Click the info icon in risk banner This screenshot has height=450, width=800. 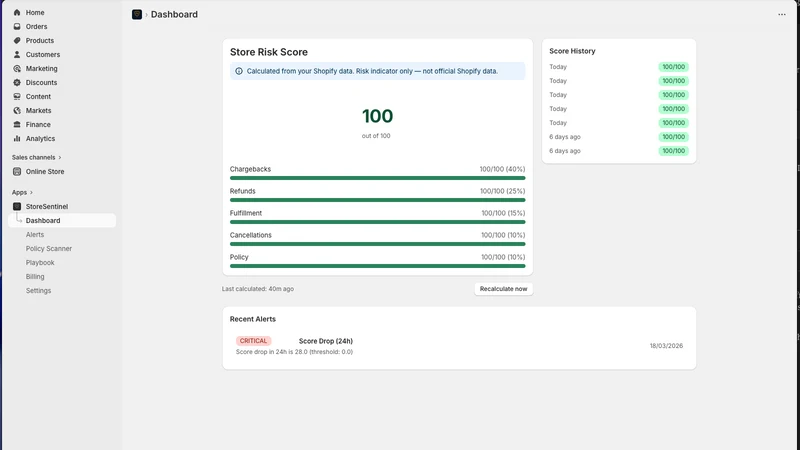239,71
